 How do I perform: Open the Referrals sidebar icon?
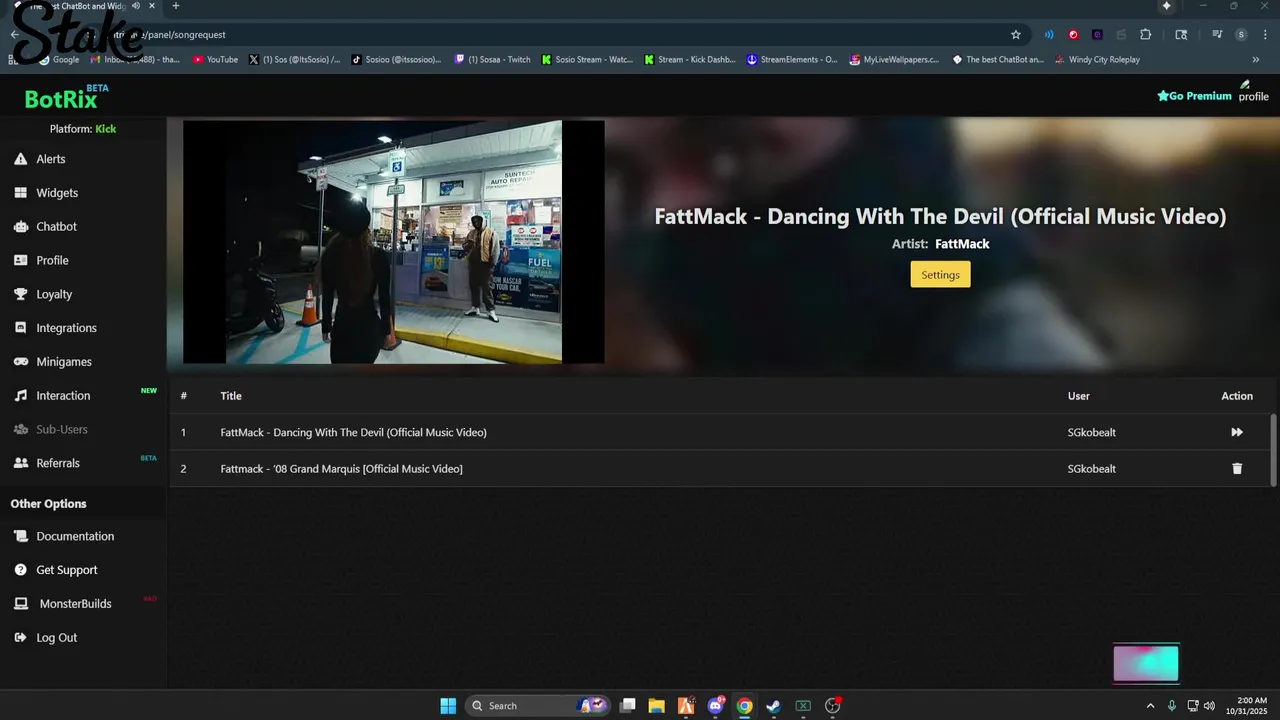click(20, 463)
